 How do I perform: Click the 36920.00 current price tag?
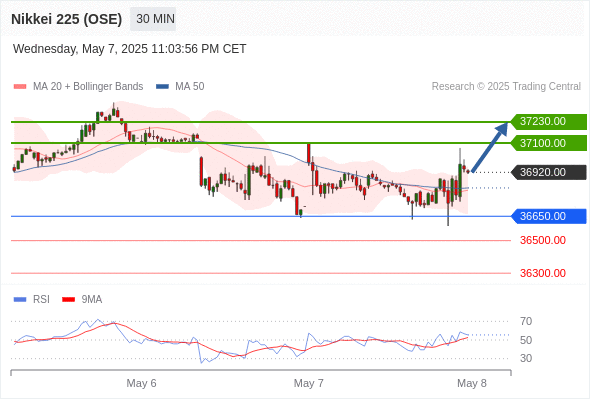(x=549, y=172)
